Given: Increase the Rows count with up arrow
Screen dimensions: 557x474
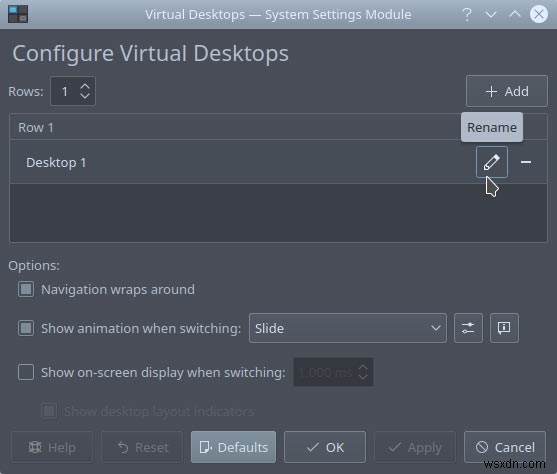Looking at the screenshot, I should tap(85, 86).
